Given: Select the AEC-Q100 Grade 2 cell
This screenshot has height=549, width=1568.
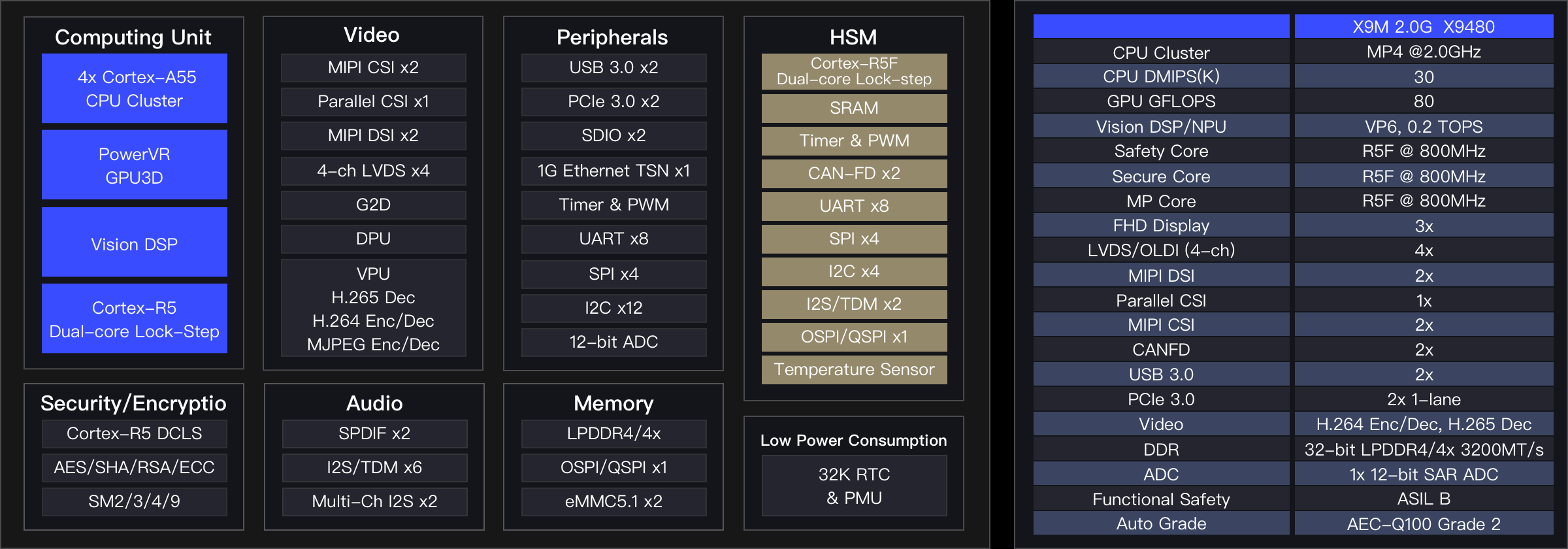Looking at the screenshot, I should (x=1424, y=524).
